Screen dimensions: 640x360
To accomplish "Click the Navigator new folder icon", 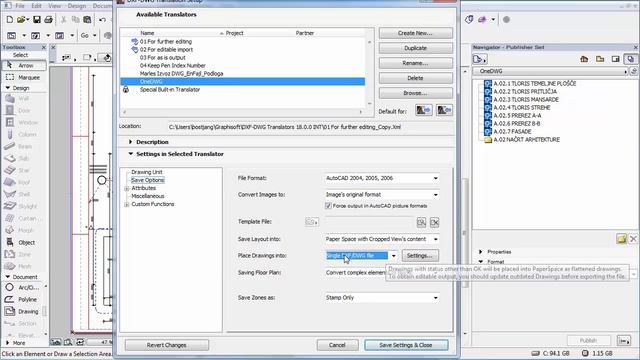I will click(621, 239).
